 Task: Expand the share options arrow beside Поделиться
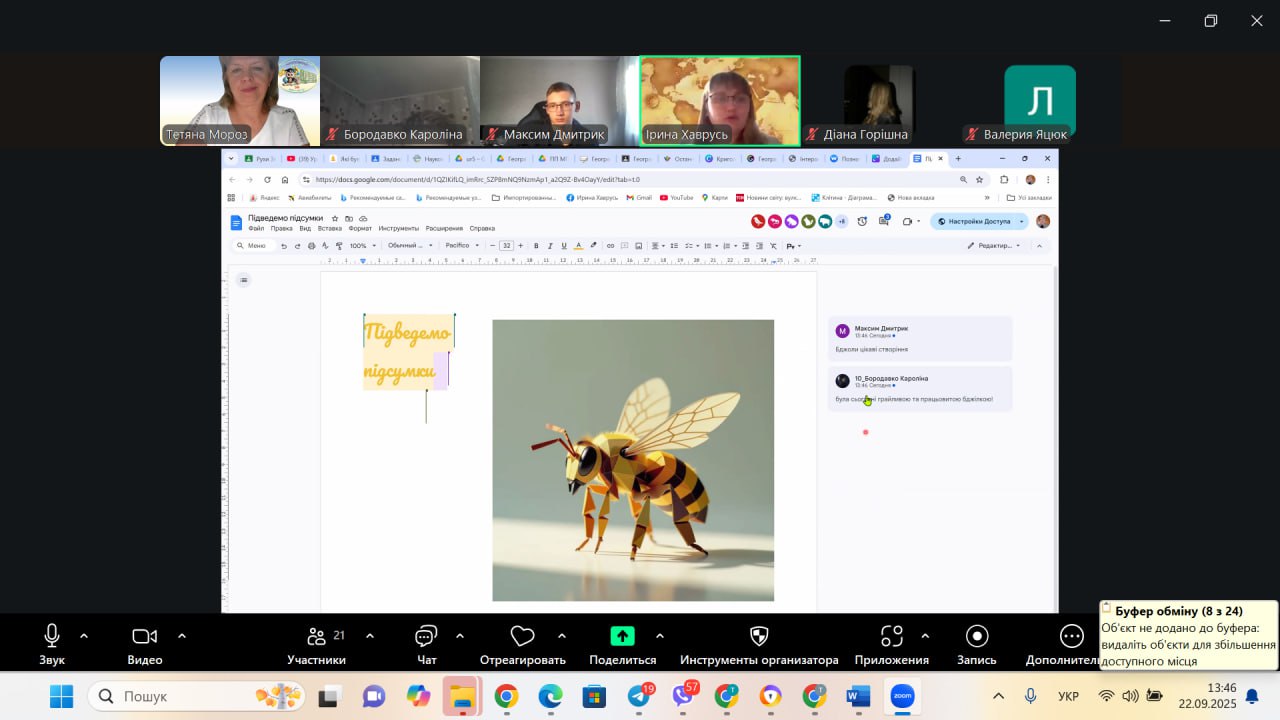click(660, 635)
